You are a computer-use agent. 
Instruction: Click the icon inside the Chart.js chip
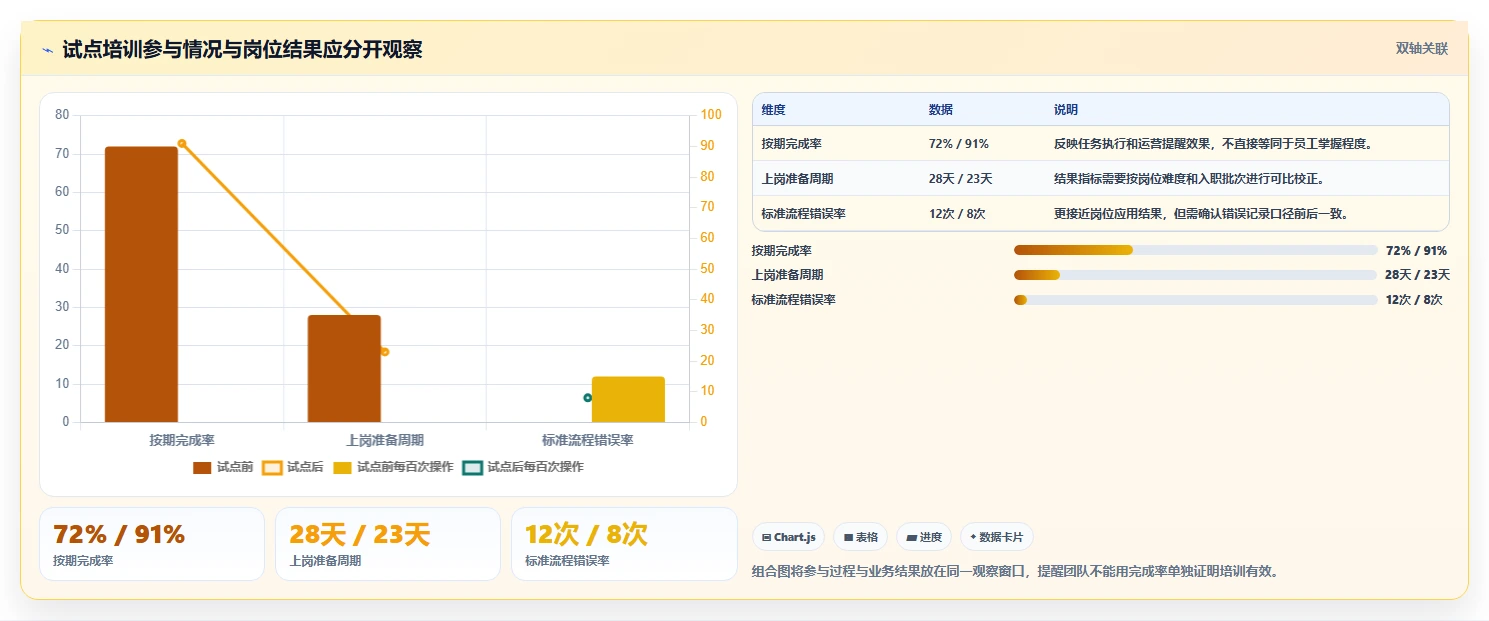[766, 537]
